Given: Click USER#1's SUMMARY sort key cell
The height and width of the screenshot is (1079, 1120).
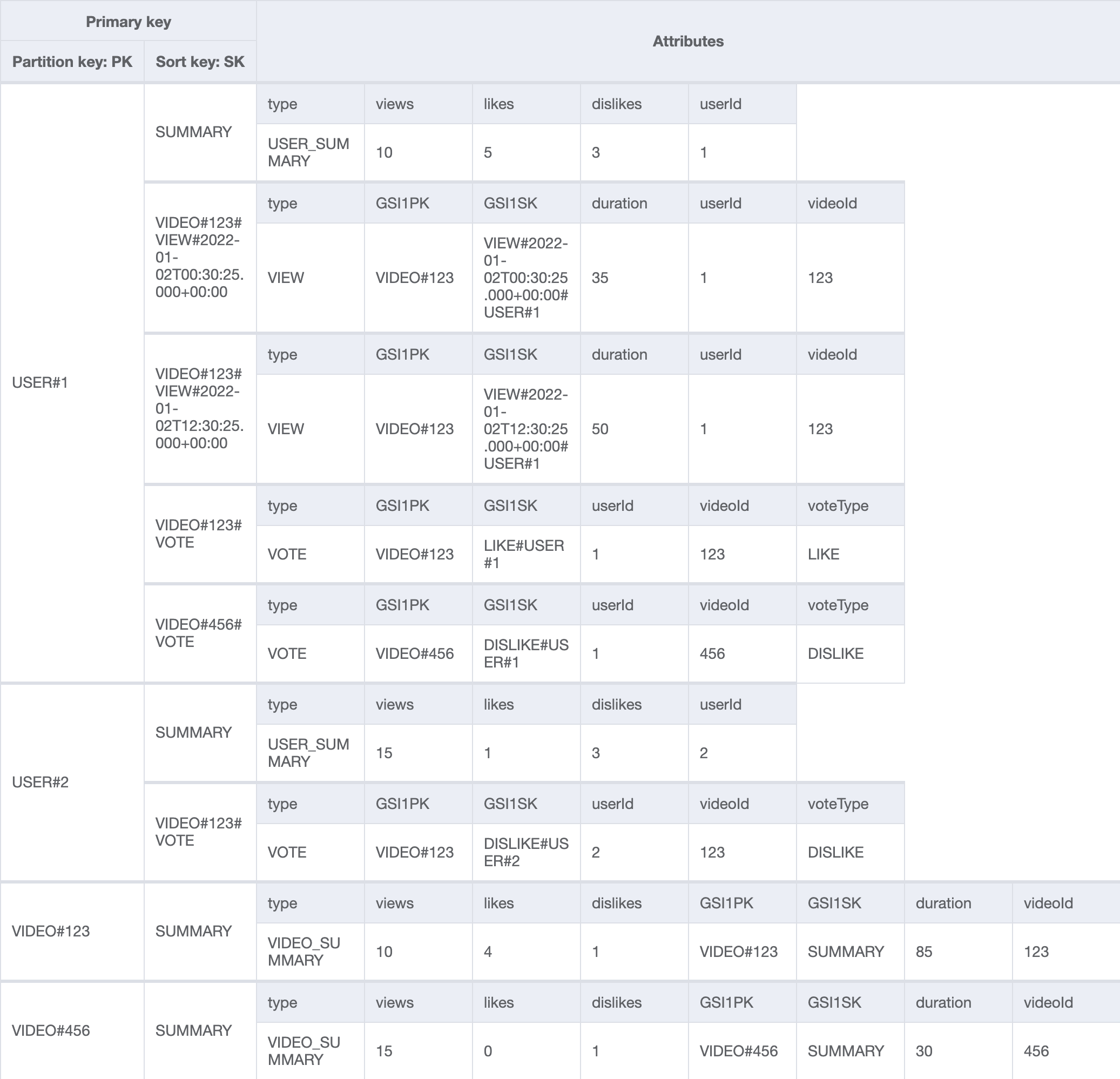Looking at the screenshot, I should 200,132.
